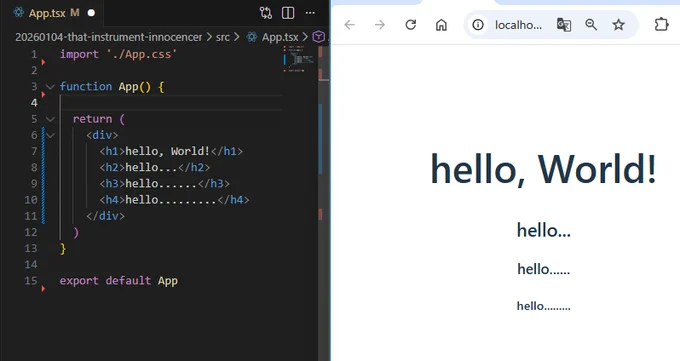Screen dimensions: 680x361
Task: Click the 'hello, World!' heading in the browser
Action: tap(543, 169)
